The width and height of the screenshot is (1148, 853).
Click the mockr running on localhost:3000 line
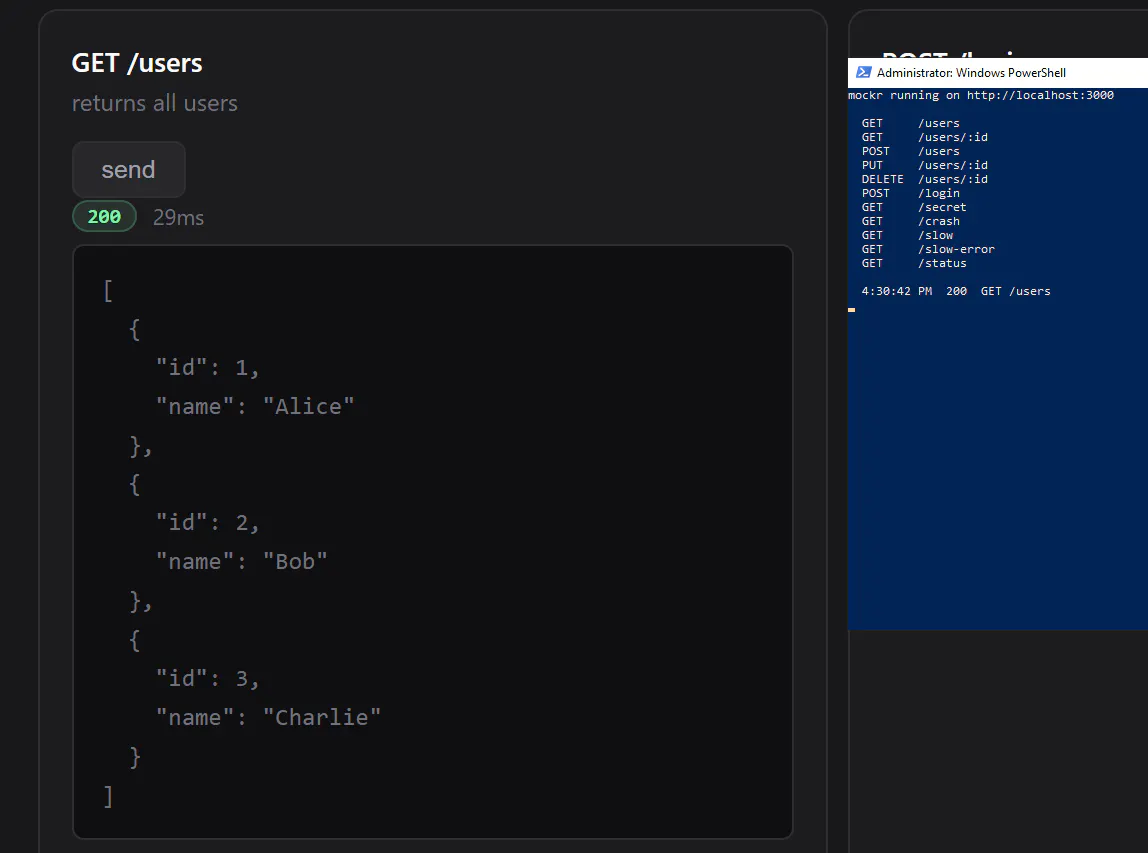tap(981, 95)
